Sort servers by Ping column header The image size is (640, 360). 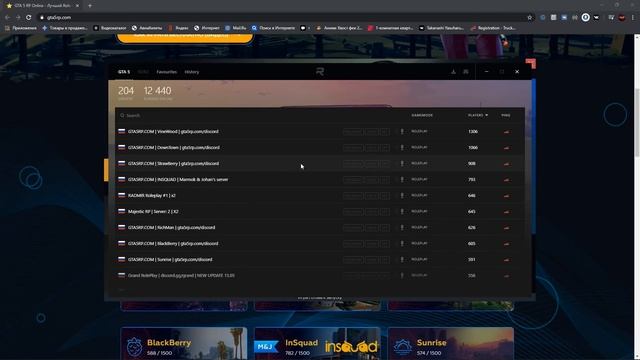[506, 115]
